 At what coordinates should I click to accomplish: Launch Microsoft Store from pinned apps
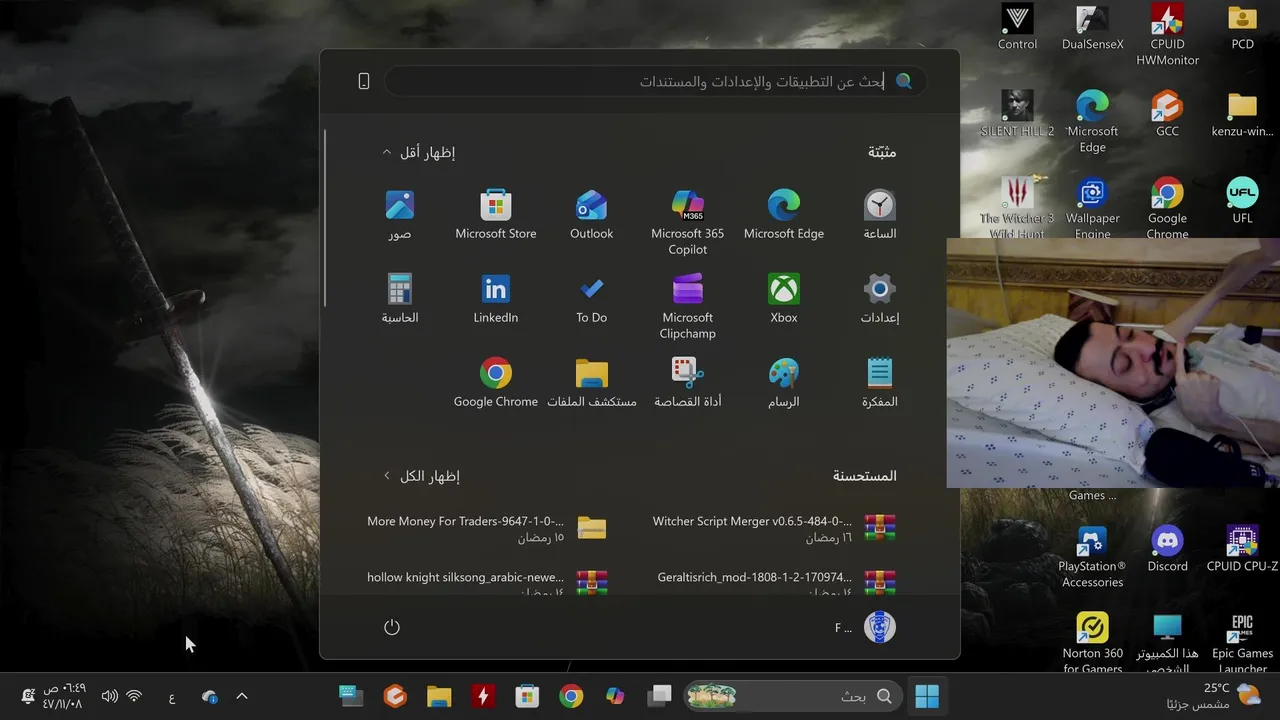click(496, 215)
